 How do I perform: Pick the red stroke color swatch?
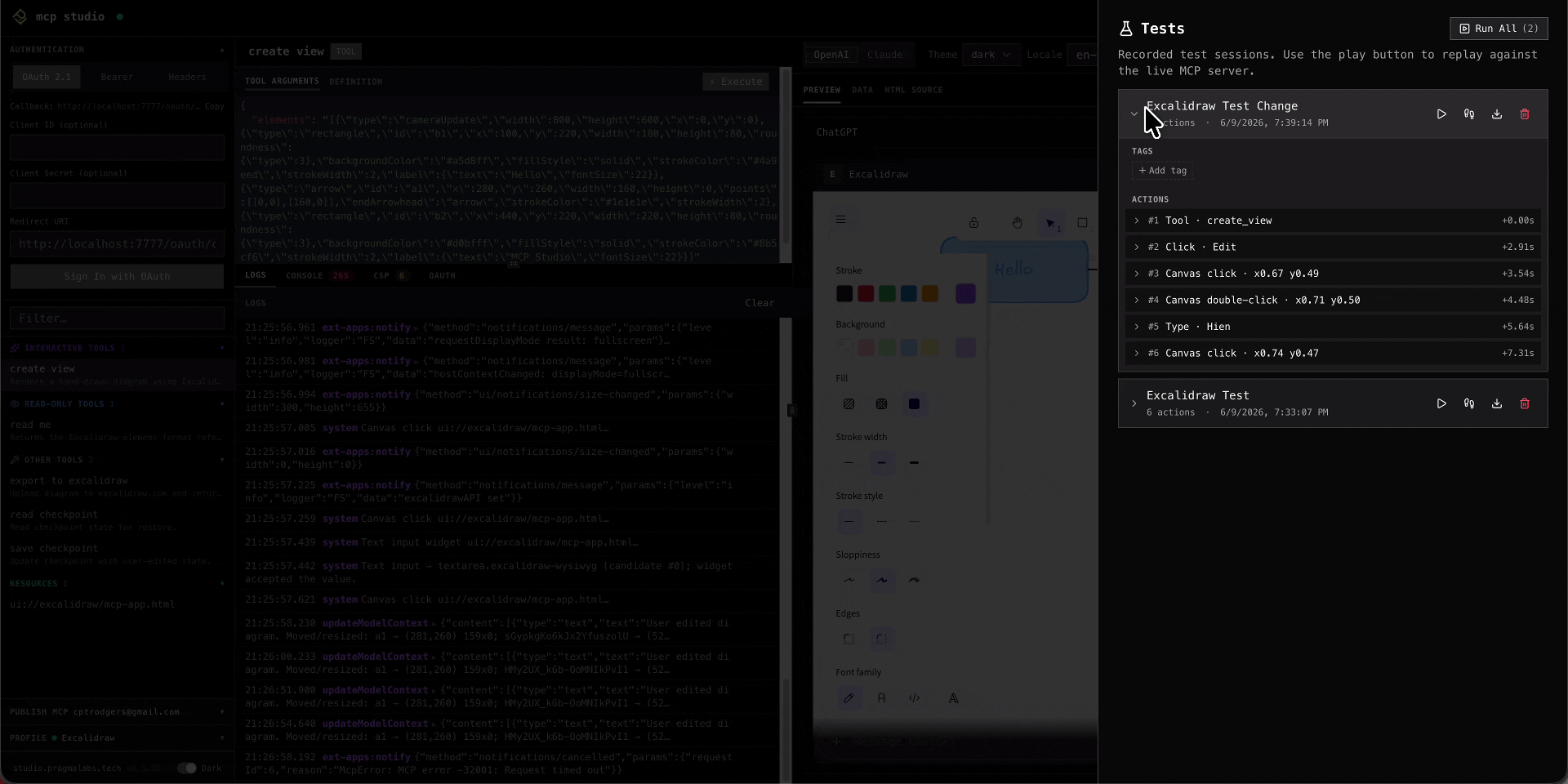(x=866, y=294)
